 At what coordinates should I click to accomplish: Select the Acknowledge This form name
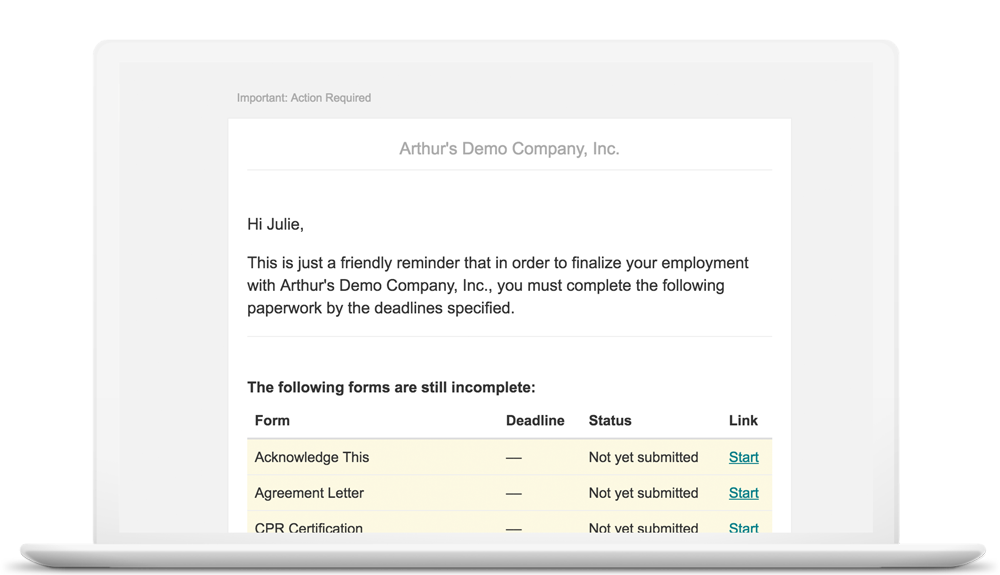(x=312, y=457)
